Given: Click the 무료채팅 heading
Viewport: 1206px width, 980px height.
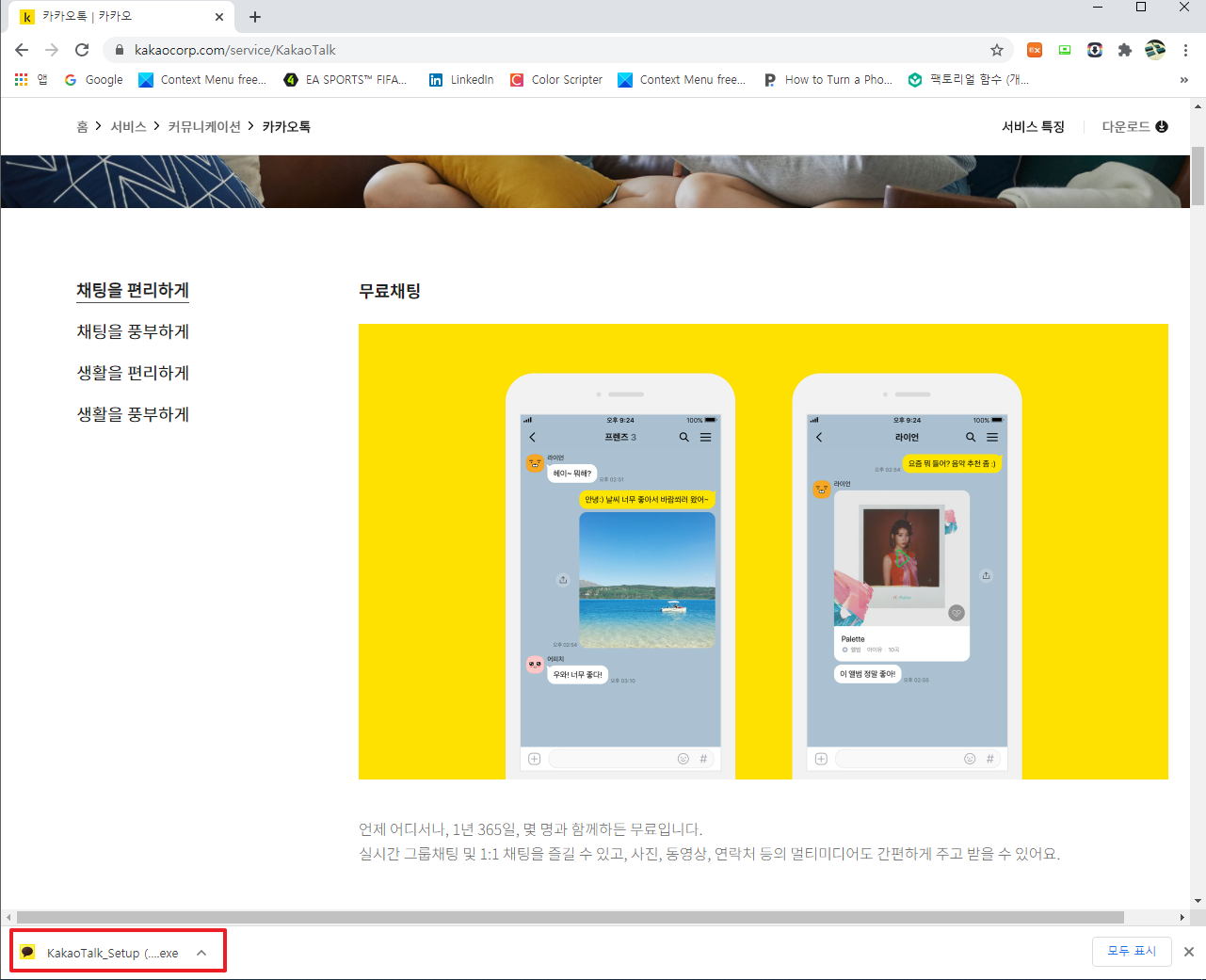Looking at the screenshot, I should [390, 291].
